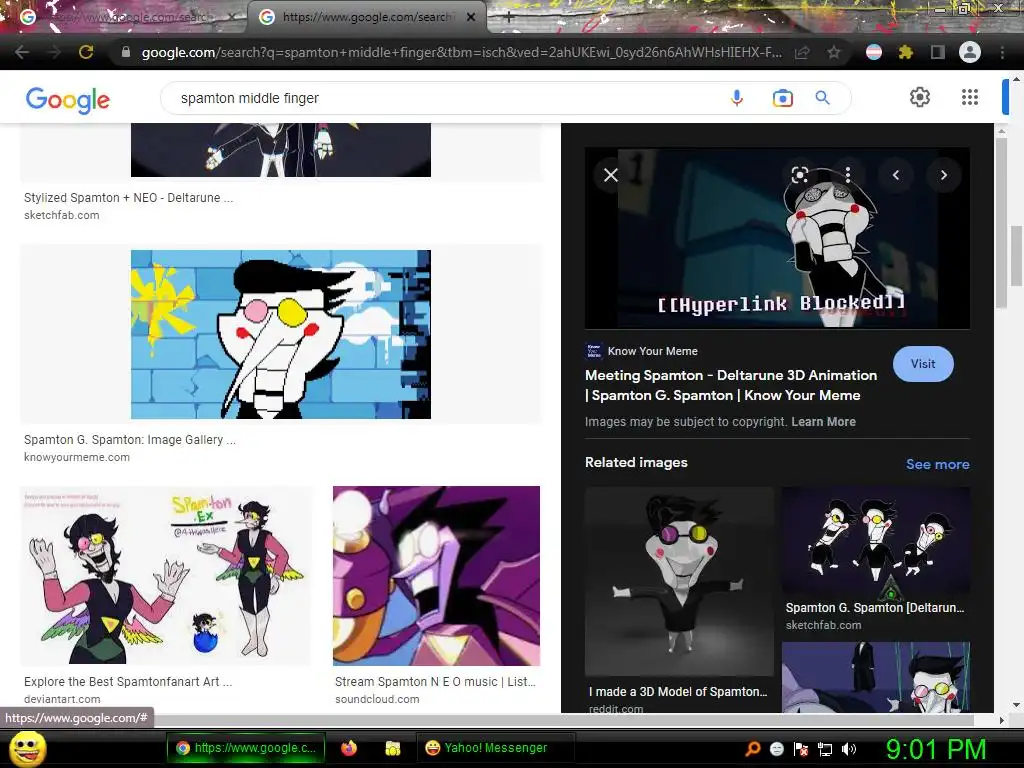Close the image preview panel

pyautogui.click(x=611, y=175)
